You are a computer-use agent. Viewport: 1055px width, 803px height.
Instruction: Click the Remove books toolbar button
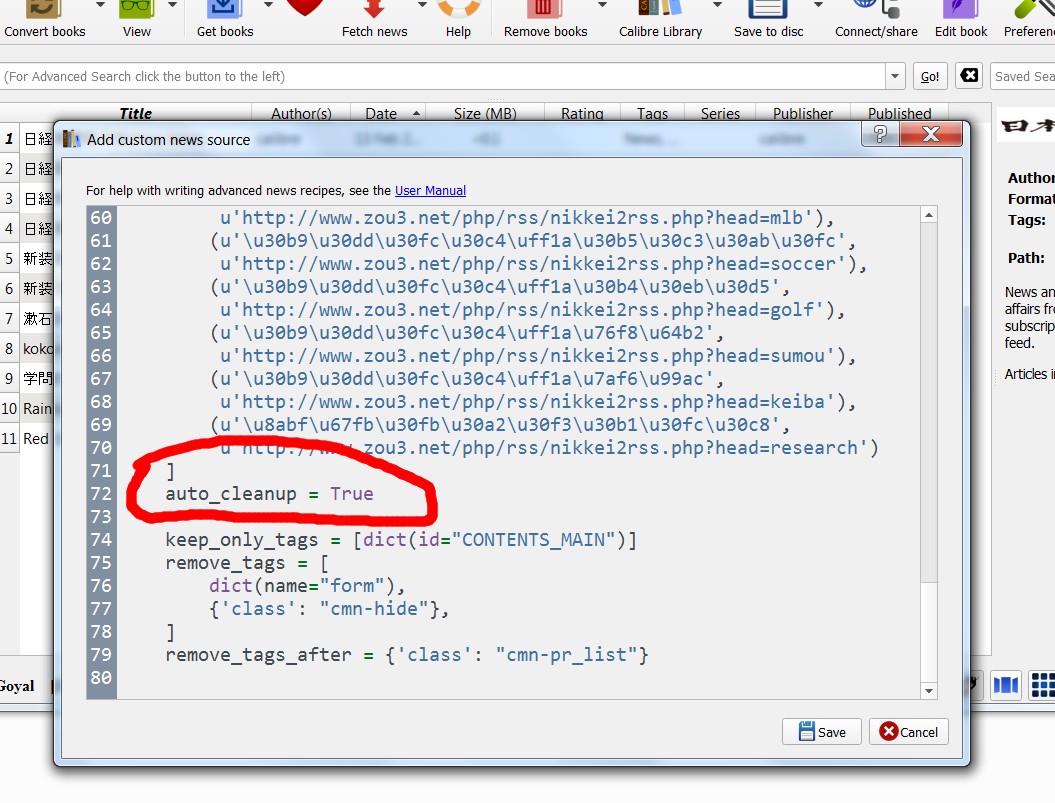(545, 20)
